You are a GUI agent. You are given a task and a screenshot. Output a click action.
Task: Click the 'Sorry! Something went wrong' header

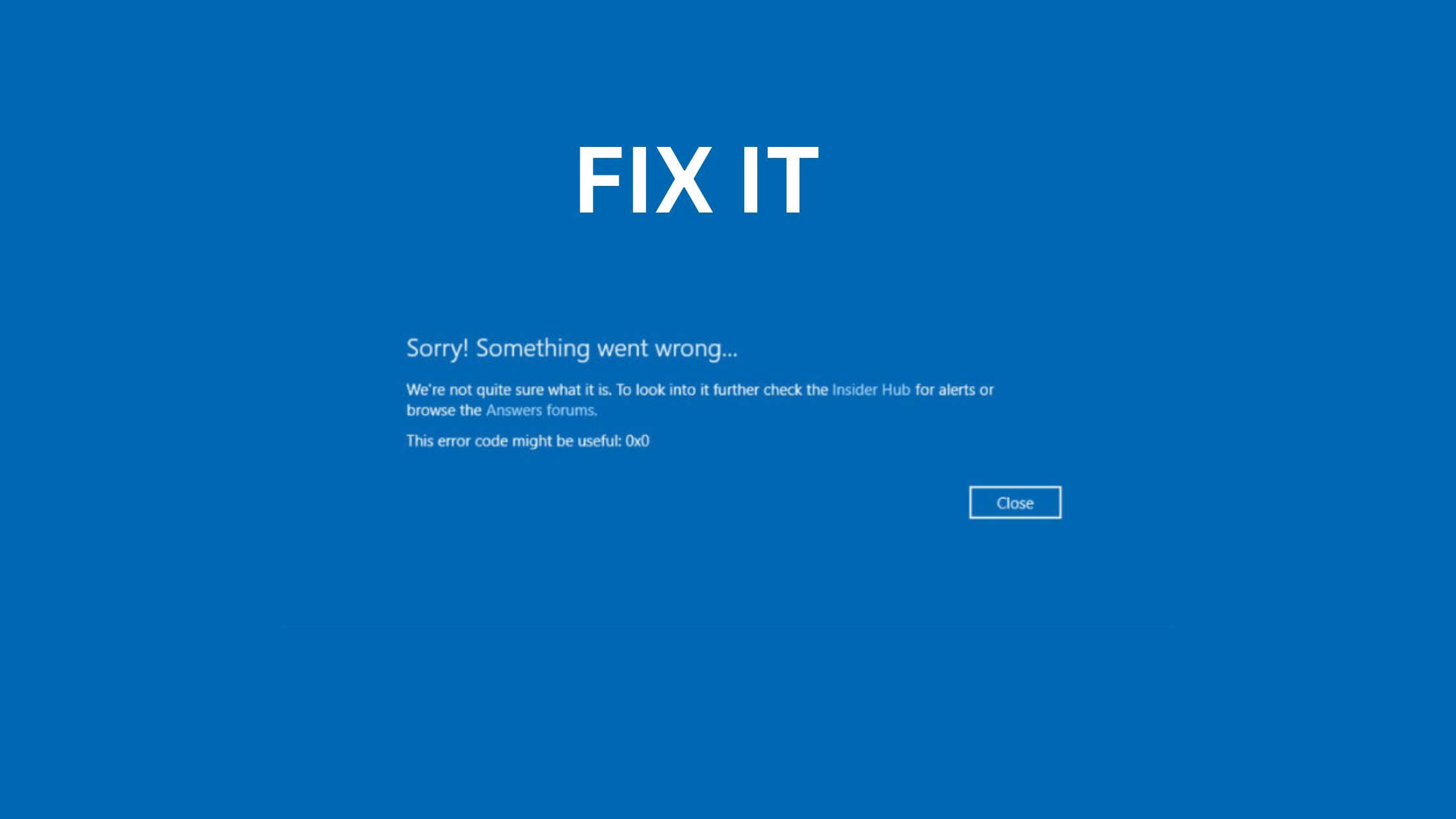(x=571, y=347)
